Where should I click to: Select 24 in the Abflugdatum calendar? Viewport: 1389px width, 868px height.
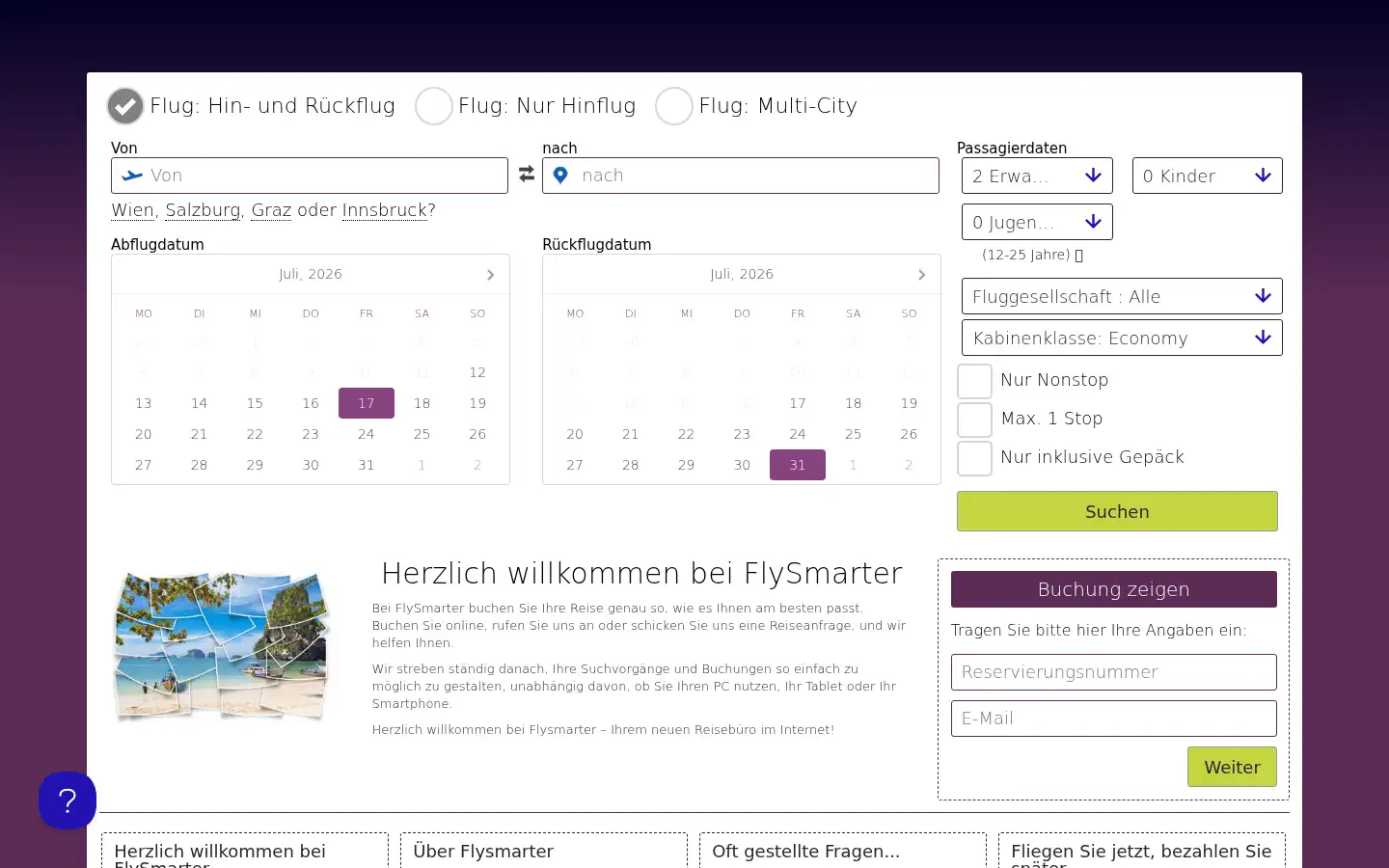(x=367, y=434)
